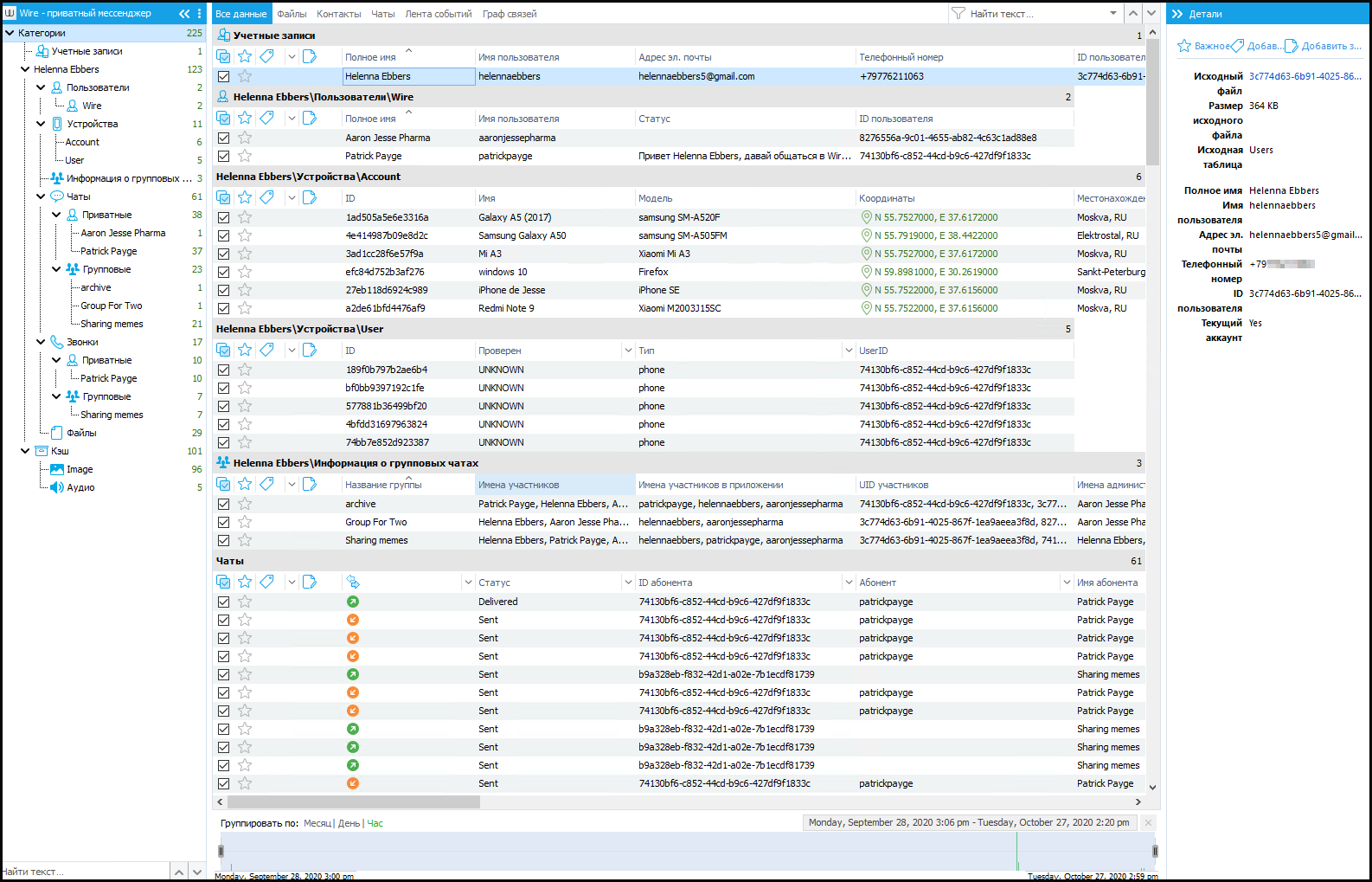Viewport: 1372px width, 882px height.
Task: Group the timeline by Месяц
Action: [x=317, y=823]
